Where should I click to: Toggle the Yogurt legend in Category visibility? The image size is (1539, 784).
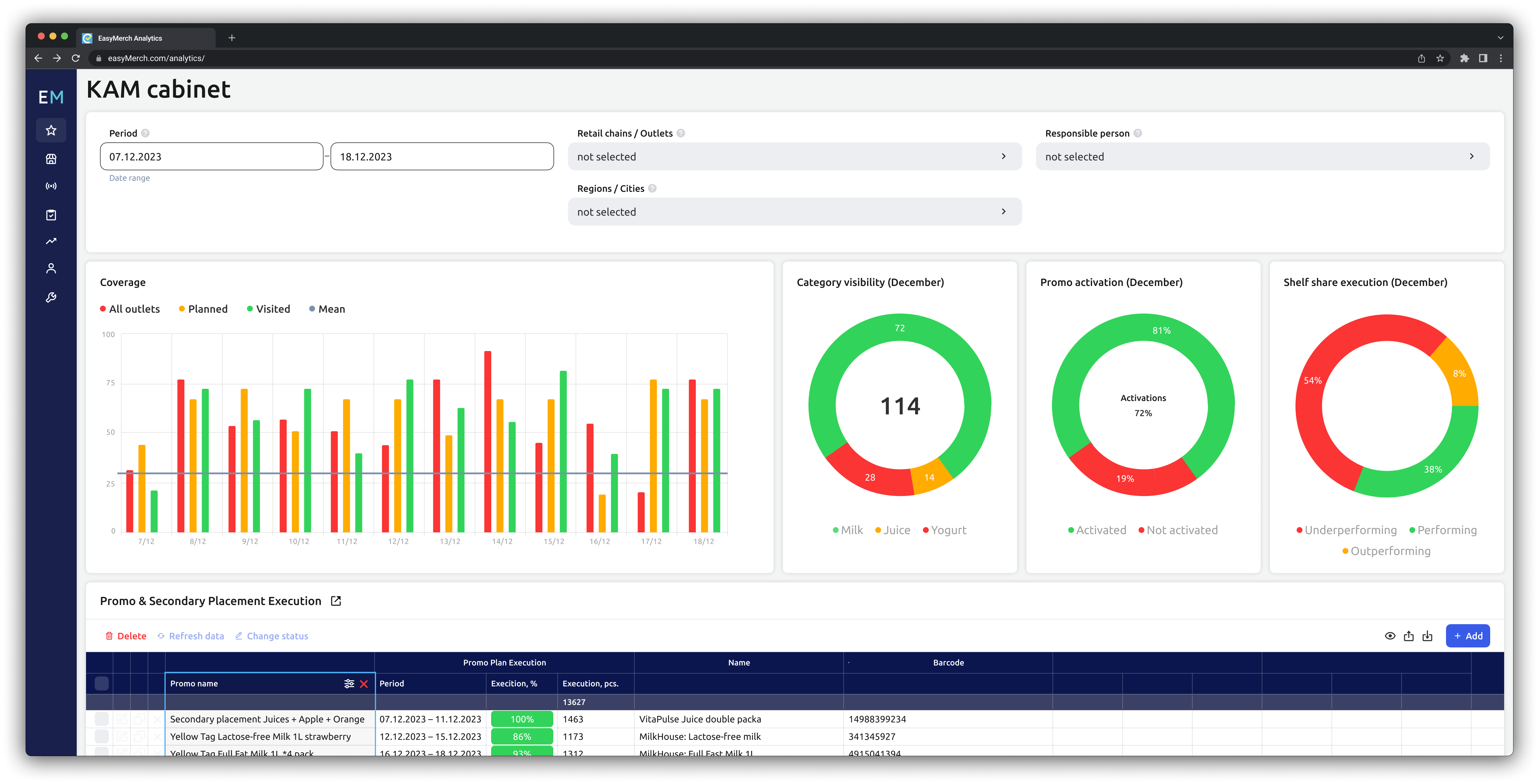(x=944, y=530)
